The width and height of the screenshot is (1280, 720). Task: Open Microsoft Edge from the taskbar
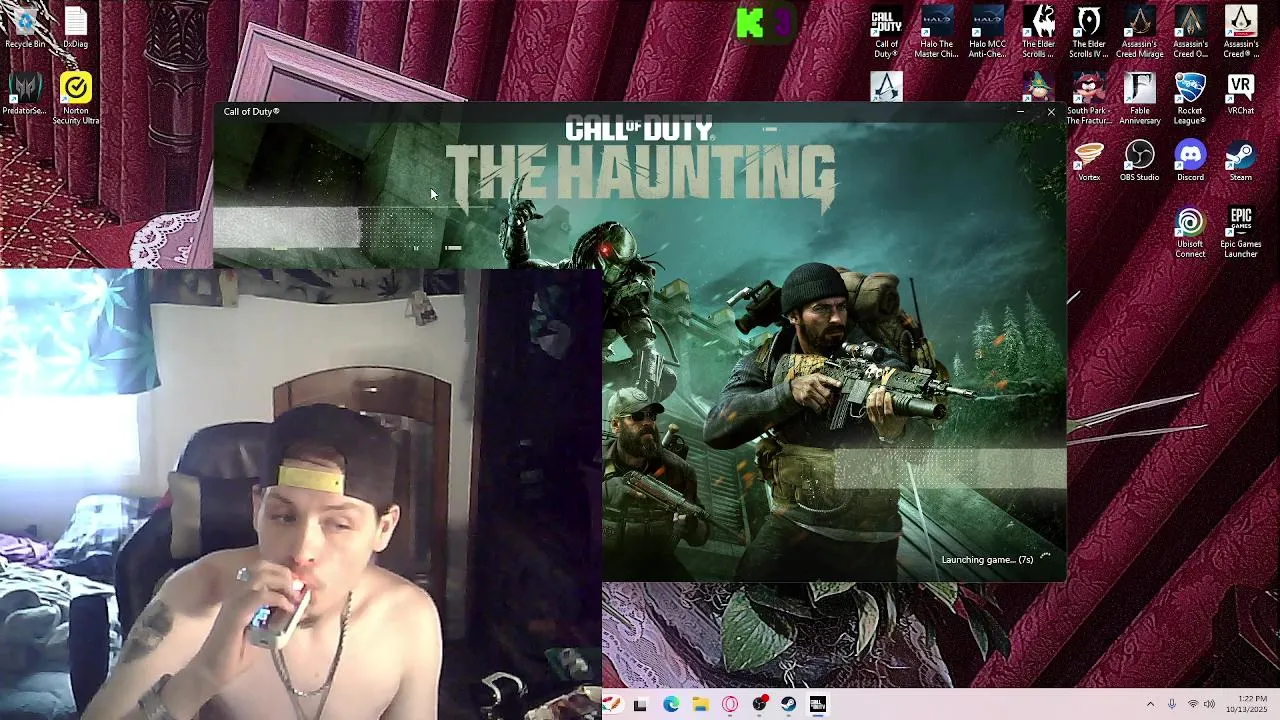pyautogui.click(x=671, y=704)
